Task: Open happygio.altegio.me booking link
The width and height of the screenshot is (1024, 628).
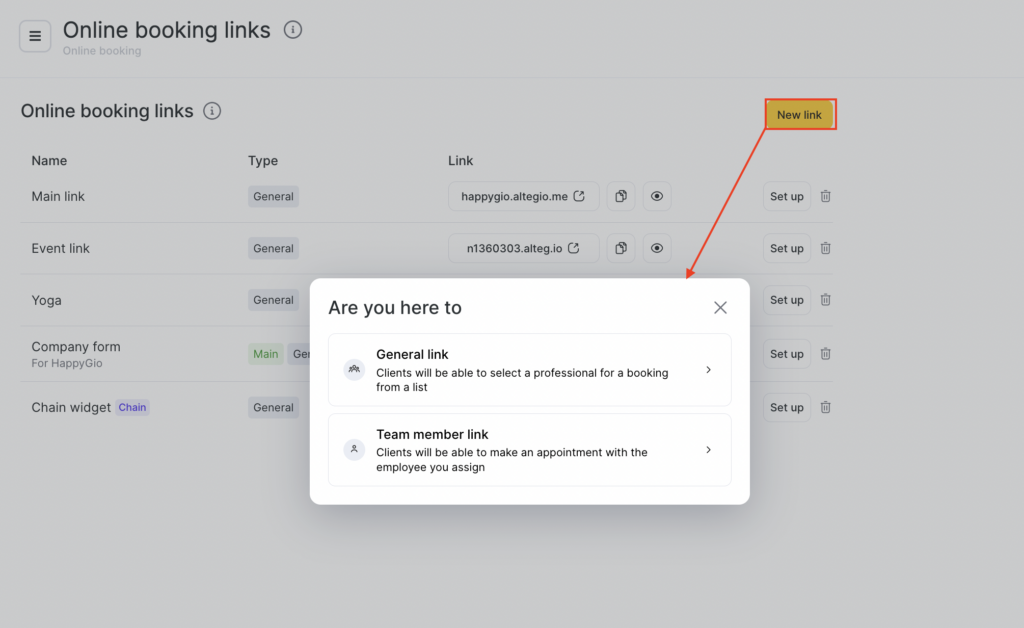Action: (x=523, y=197)
